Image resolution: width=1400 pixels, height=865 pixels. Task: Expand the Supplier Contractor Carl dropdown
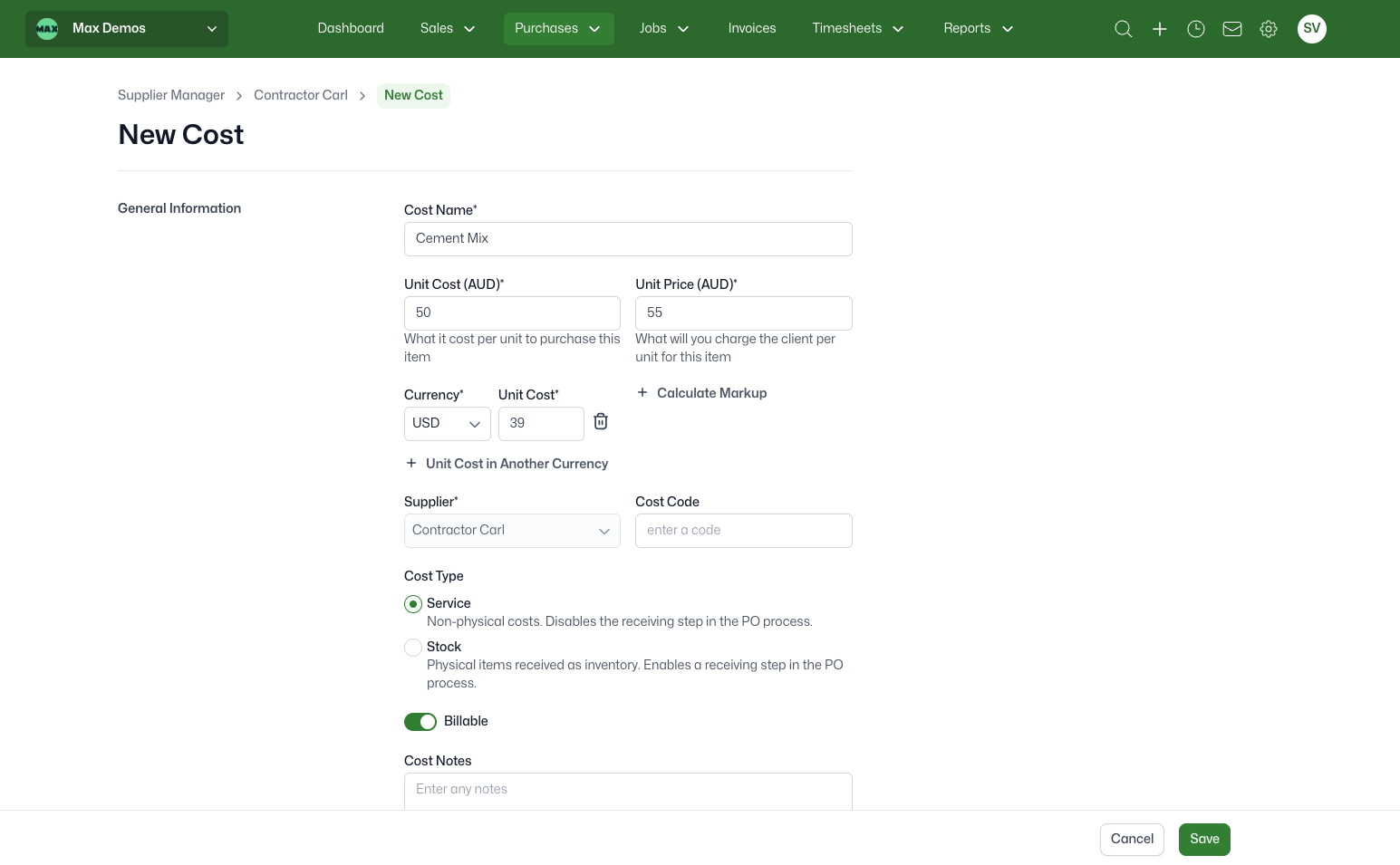tap(512, 531)
